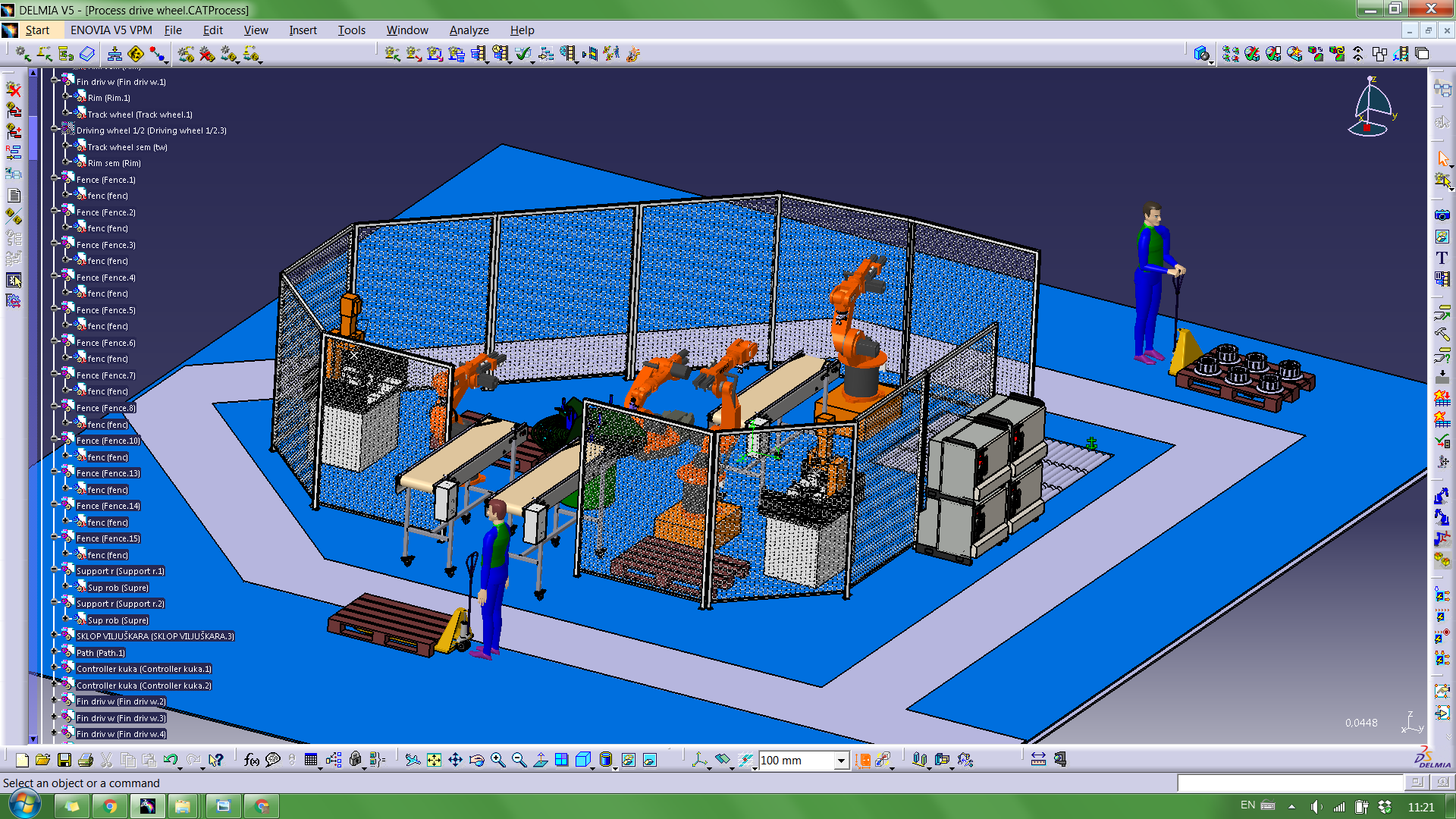Image resolution: width=1456 pixels, height=819 pixels.
Task: Open the Window menu
Action: coord(407,30)
